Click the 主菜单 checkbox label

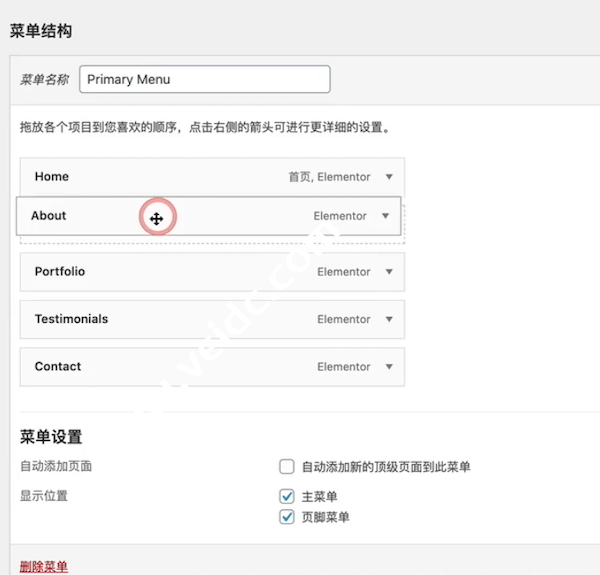click(319, 497)
